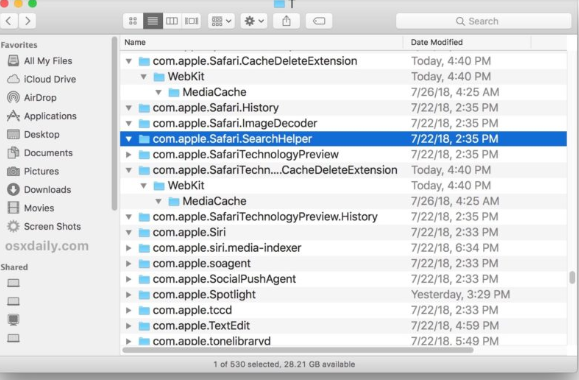Viewport: 579px width, 380px height.
Task: Switch to Cover Flow view
Action: (x=191, y=21)
